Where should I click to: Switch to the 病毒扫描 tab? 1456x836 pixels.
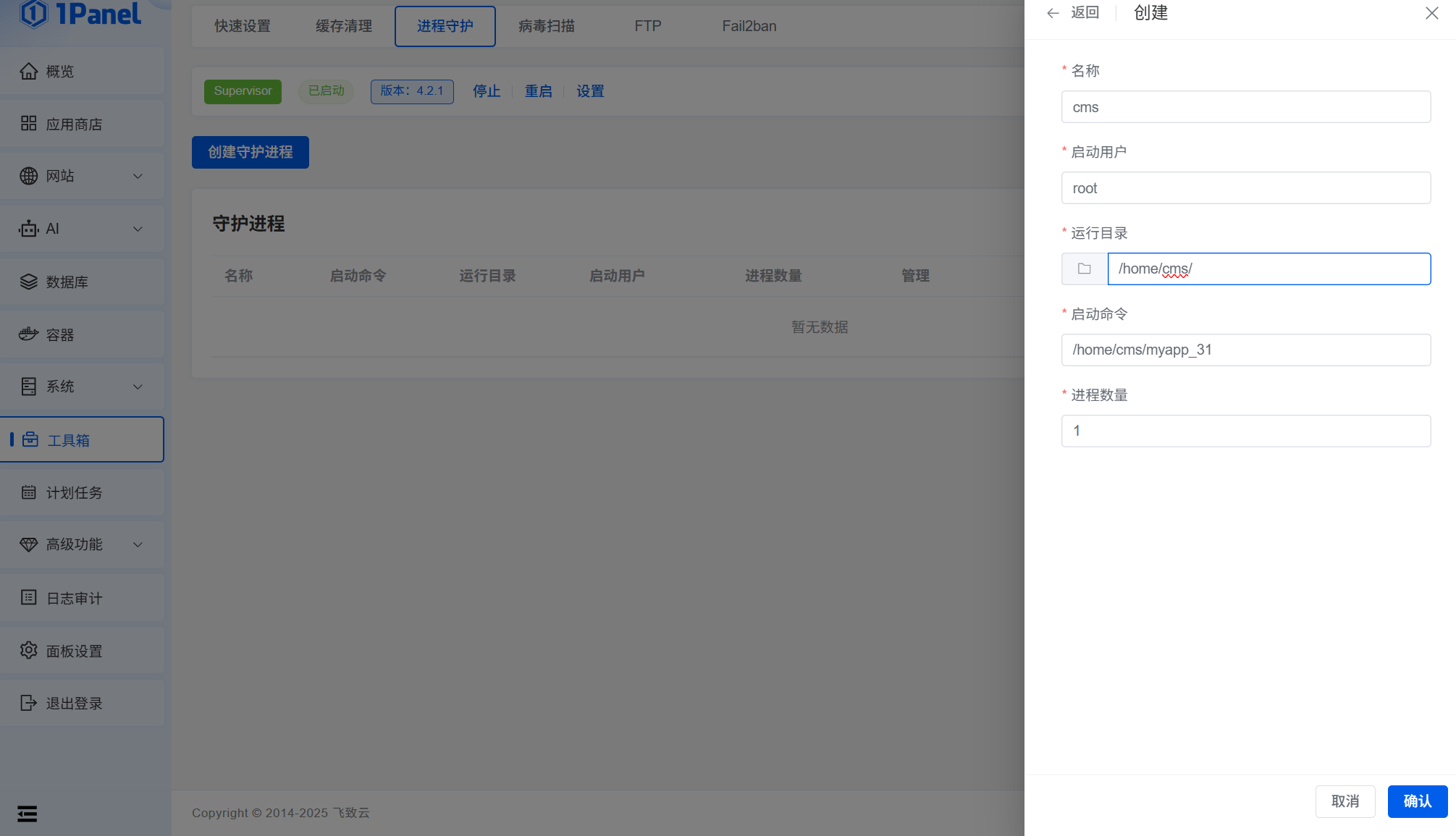(546, 26)
